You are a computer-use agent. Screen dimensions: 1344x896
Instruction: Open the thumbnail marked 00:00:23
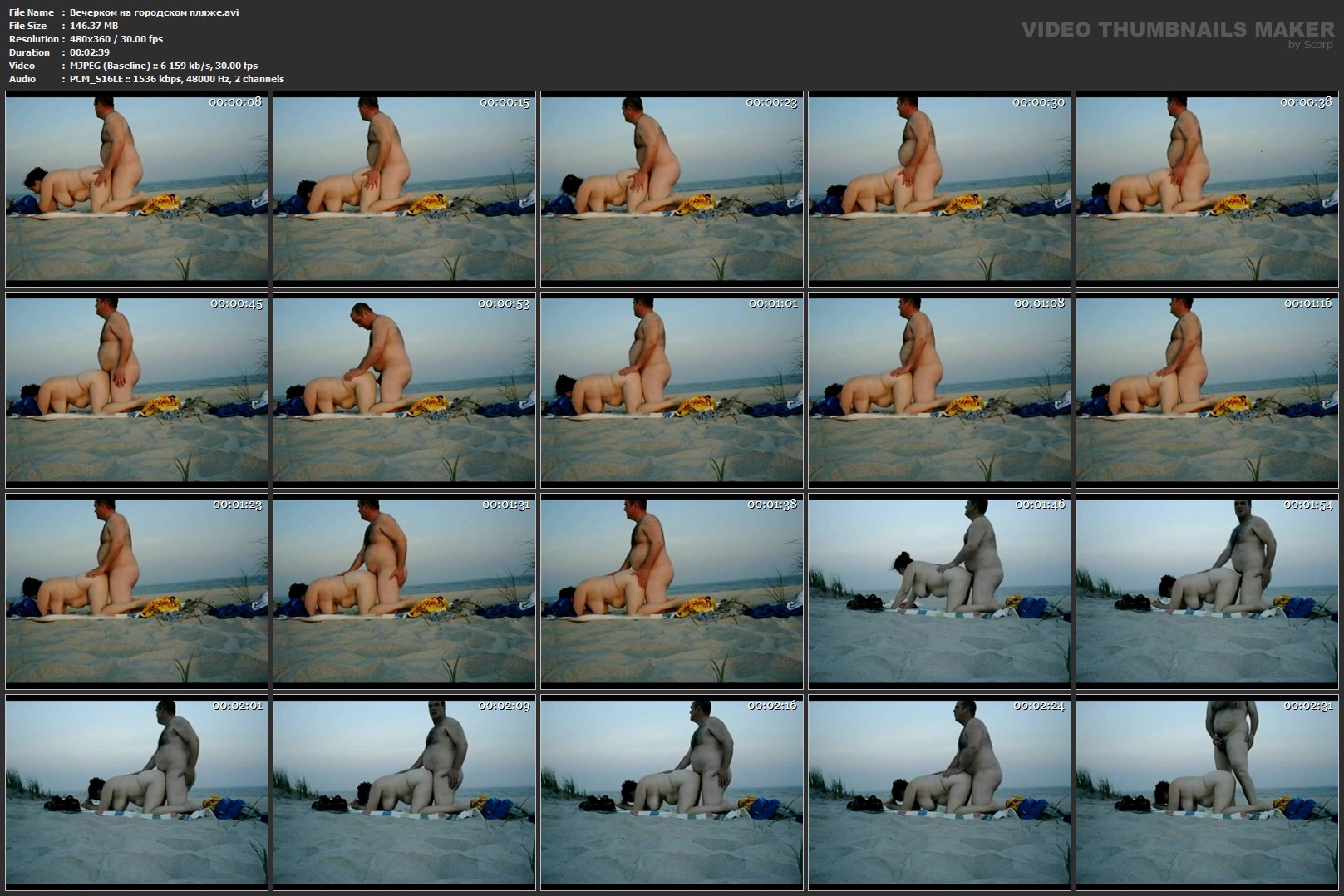(x=672, y=189)
